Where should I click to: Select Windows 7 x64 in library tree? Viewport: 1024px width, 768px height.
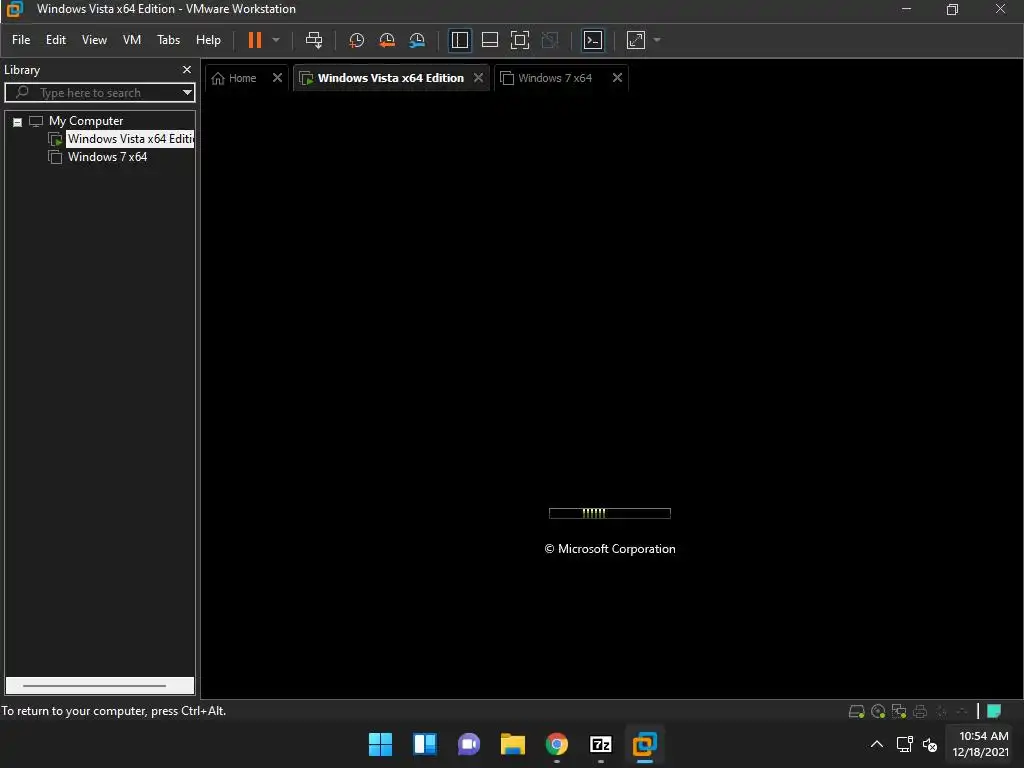(x=107, y=157)
